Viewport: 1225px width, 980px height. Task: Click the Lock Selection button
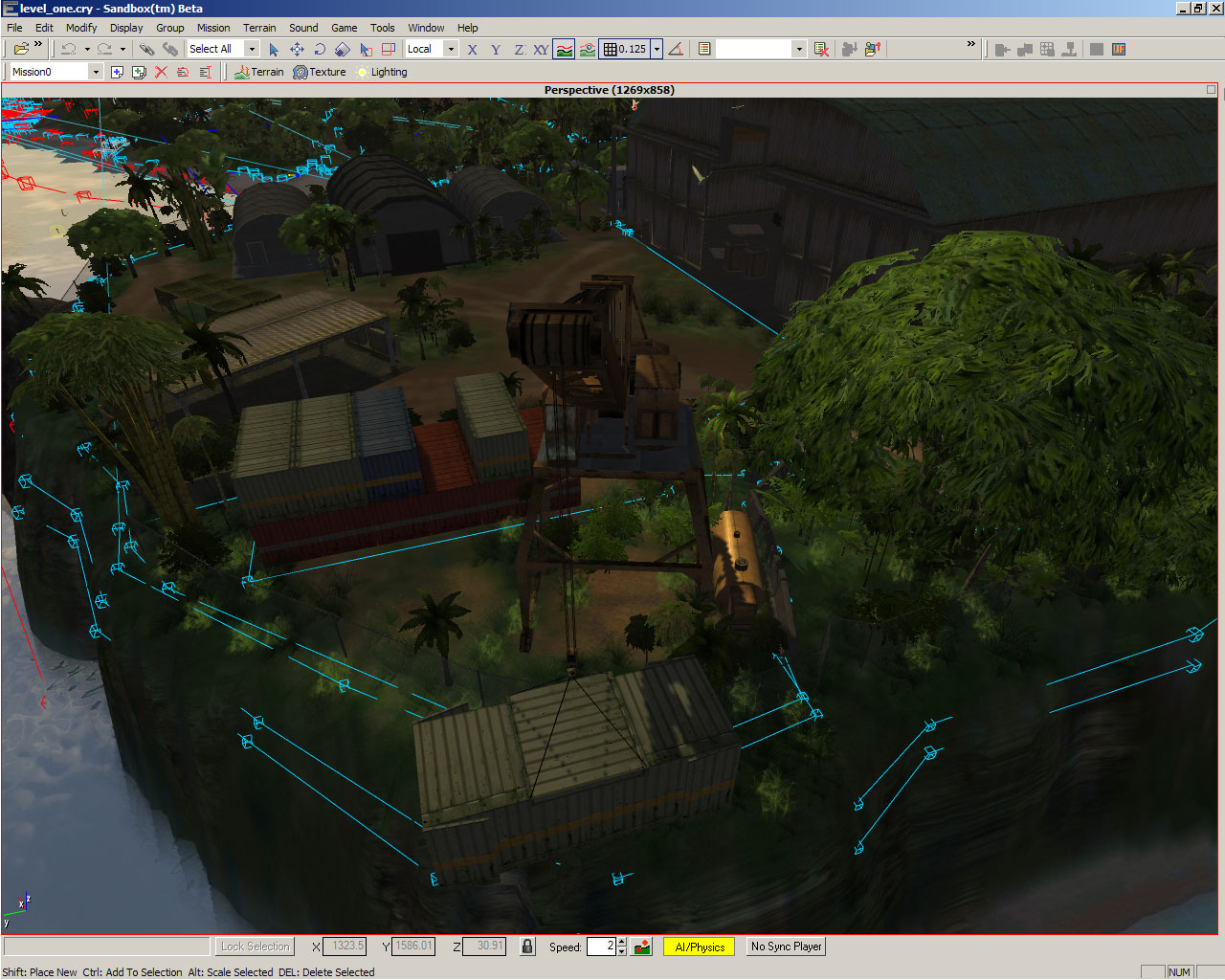255,947
